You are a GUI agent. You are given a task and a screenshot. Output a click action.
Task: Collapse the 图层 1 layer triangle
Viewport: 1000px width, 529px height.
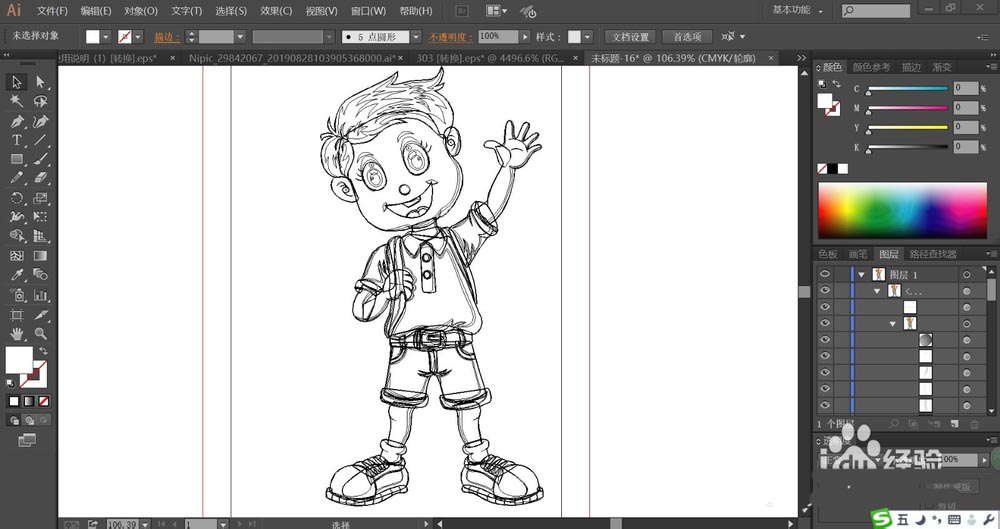click(862, 274)
